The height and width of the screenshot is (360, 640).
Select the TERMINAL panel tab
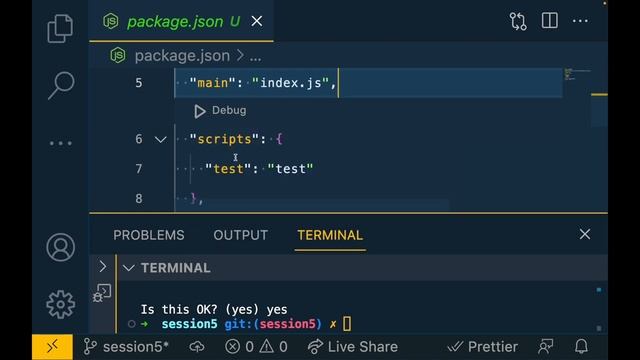tap(330, 235)
